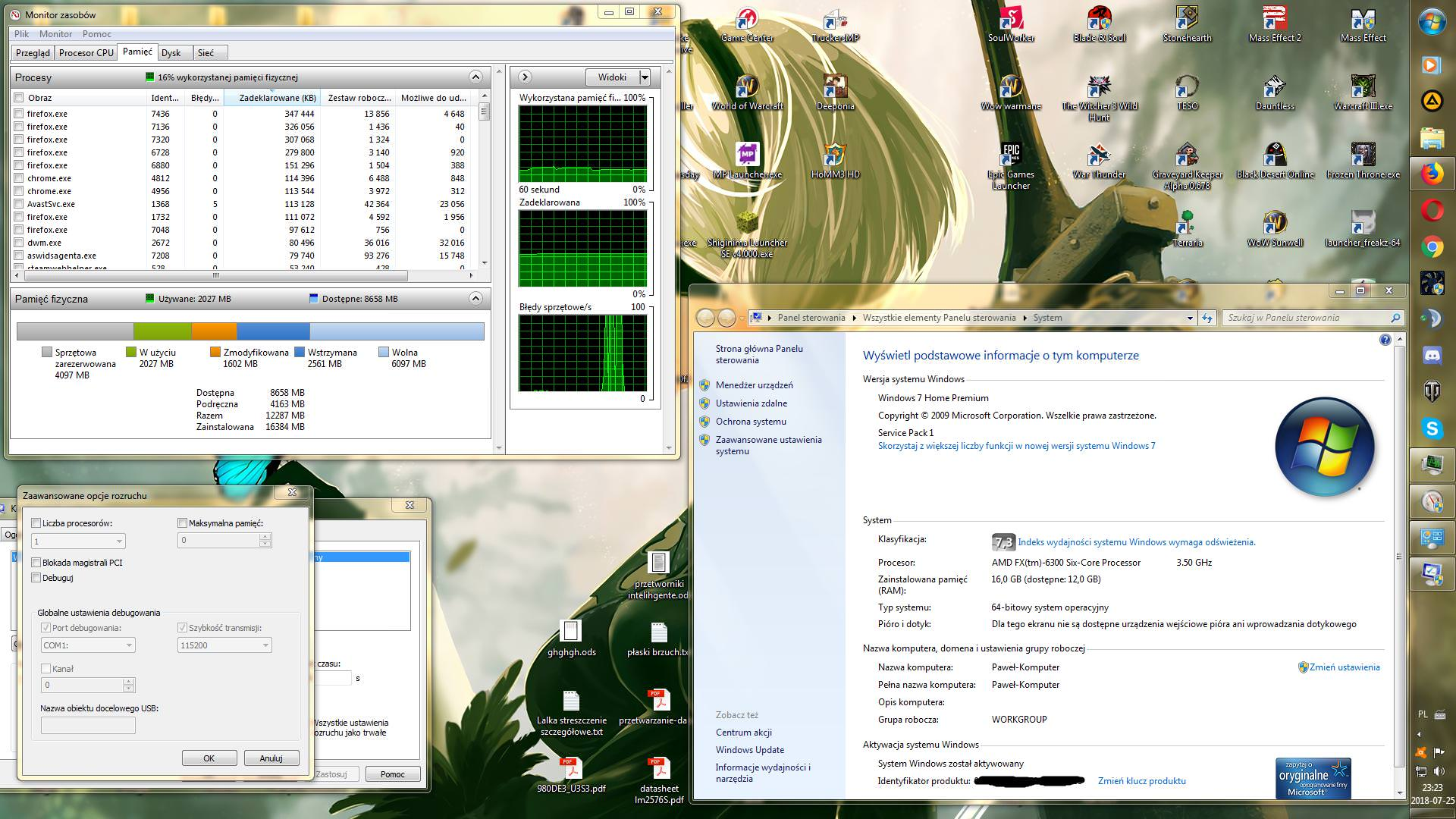The width and height of the screenshot is (1456, 819).
Task: Open Zmień ustawienia link for computer name
Action: (x=1344, y=667)
